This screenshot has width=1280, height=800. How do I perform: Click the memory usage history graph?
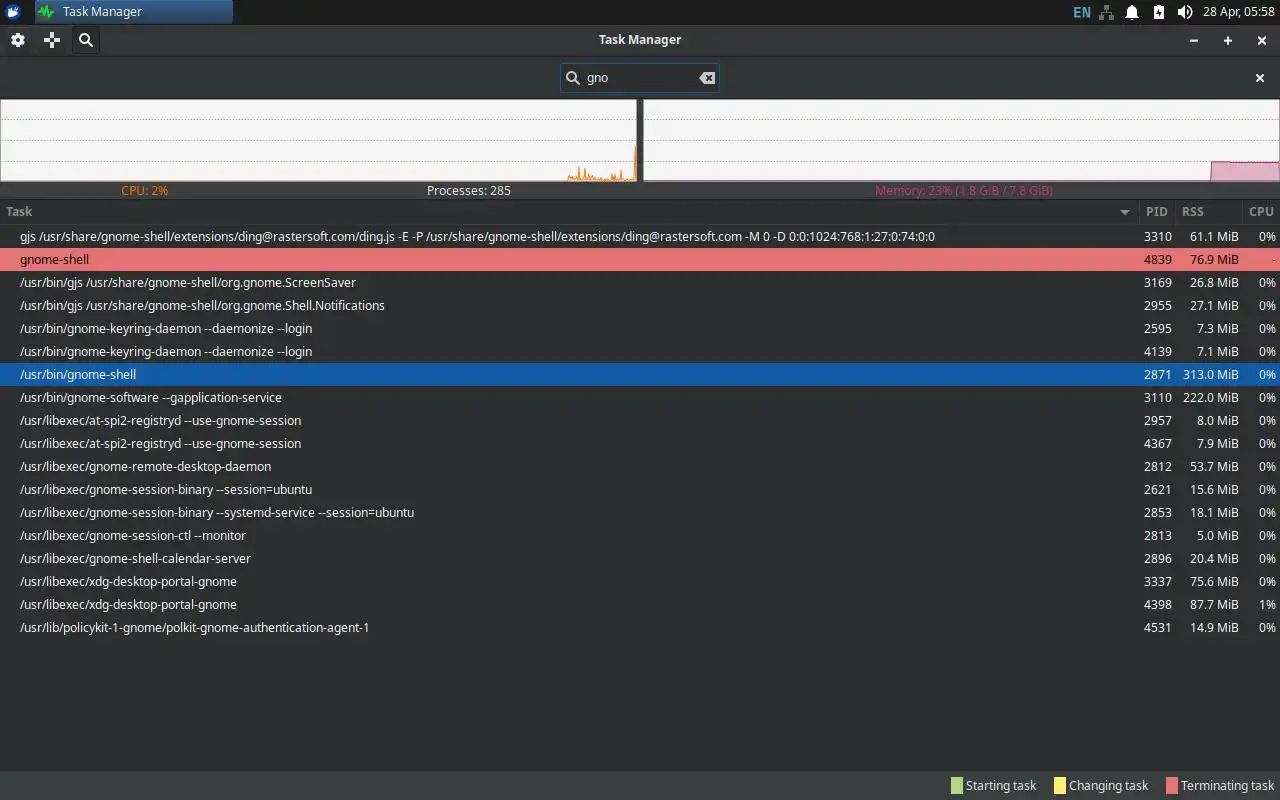tap(961, 140)
